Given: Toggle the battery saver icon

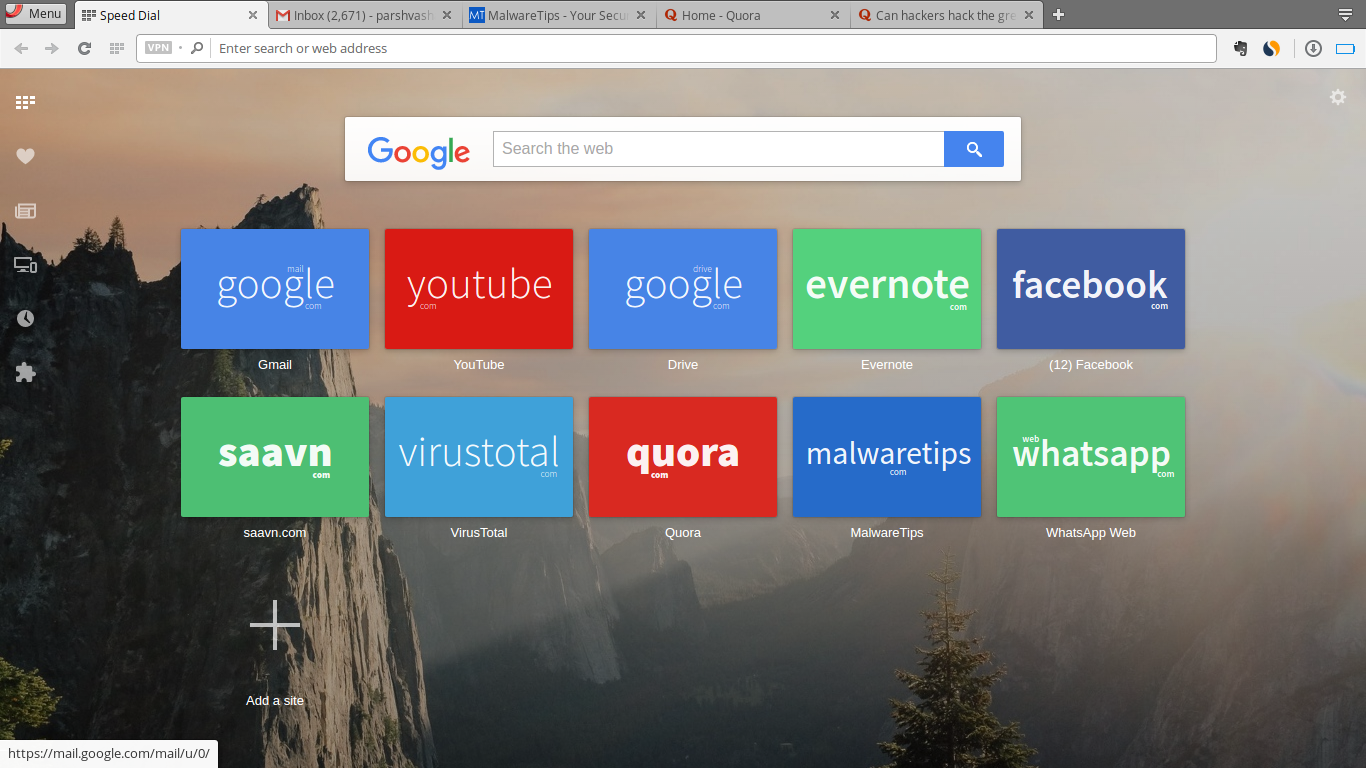Looking at the screenshot, I should point(1345,48).
